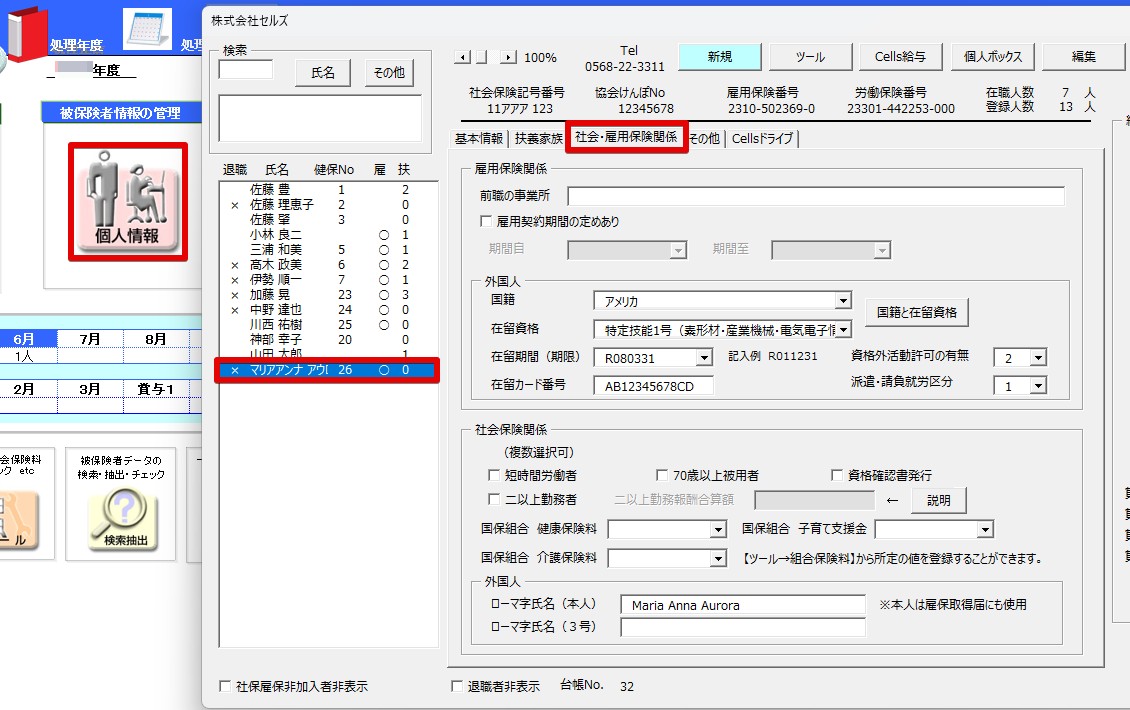Select 佐藤 理恵子 in employee list
1130x710 pixels.
pos(329,205)
